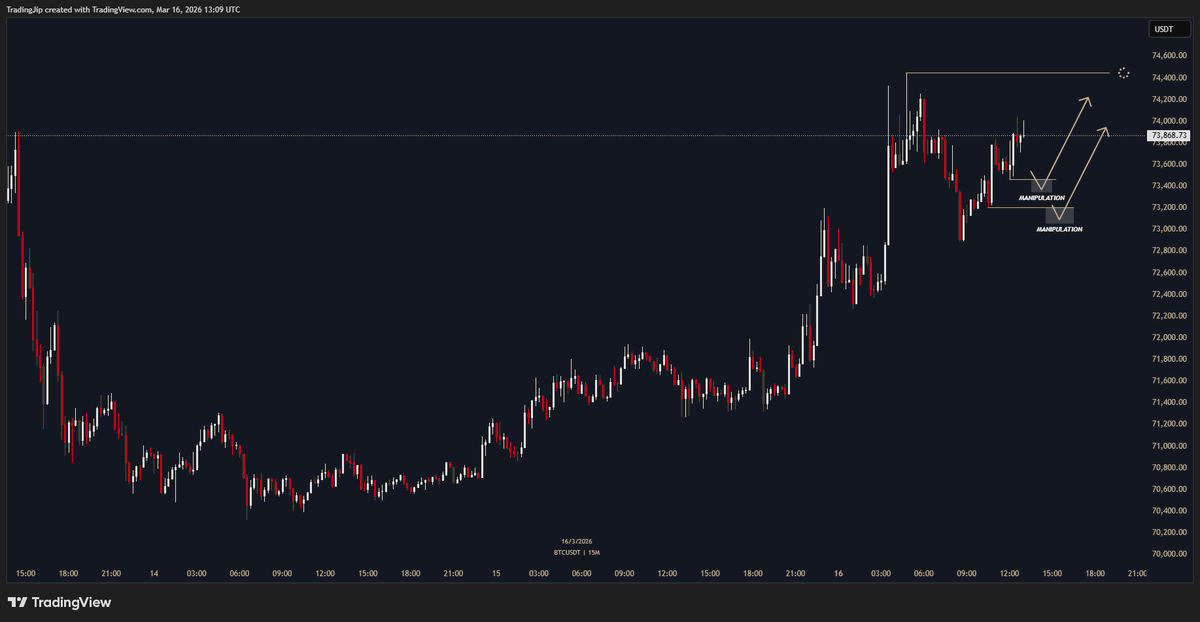Click the '16' date label on time axis
The width and height of the screenshot is (1200, 622).
coord(838,574)
